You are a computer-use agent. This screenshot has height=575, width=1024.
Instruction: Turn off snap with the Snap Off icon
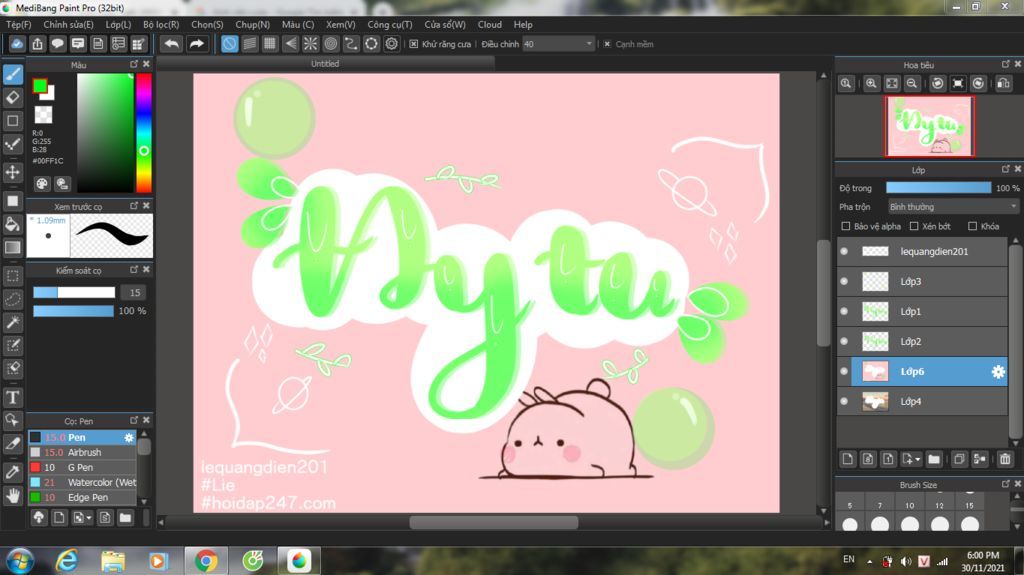(229, 44)
